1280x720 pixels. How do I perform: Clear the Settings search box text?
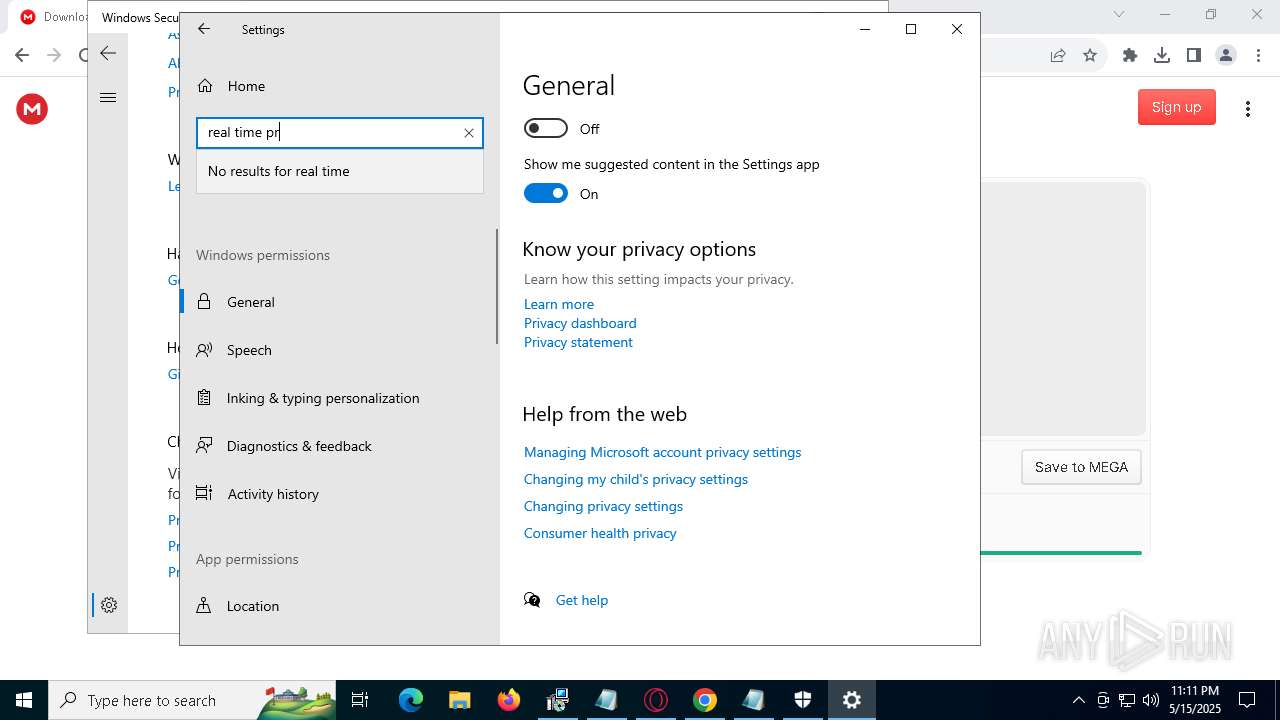tap(469, 133)
